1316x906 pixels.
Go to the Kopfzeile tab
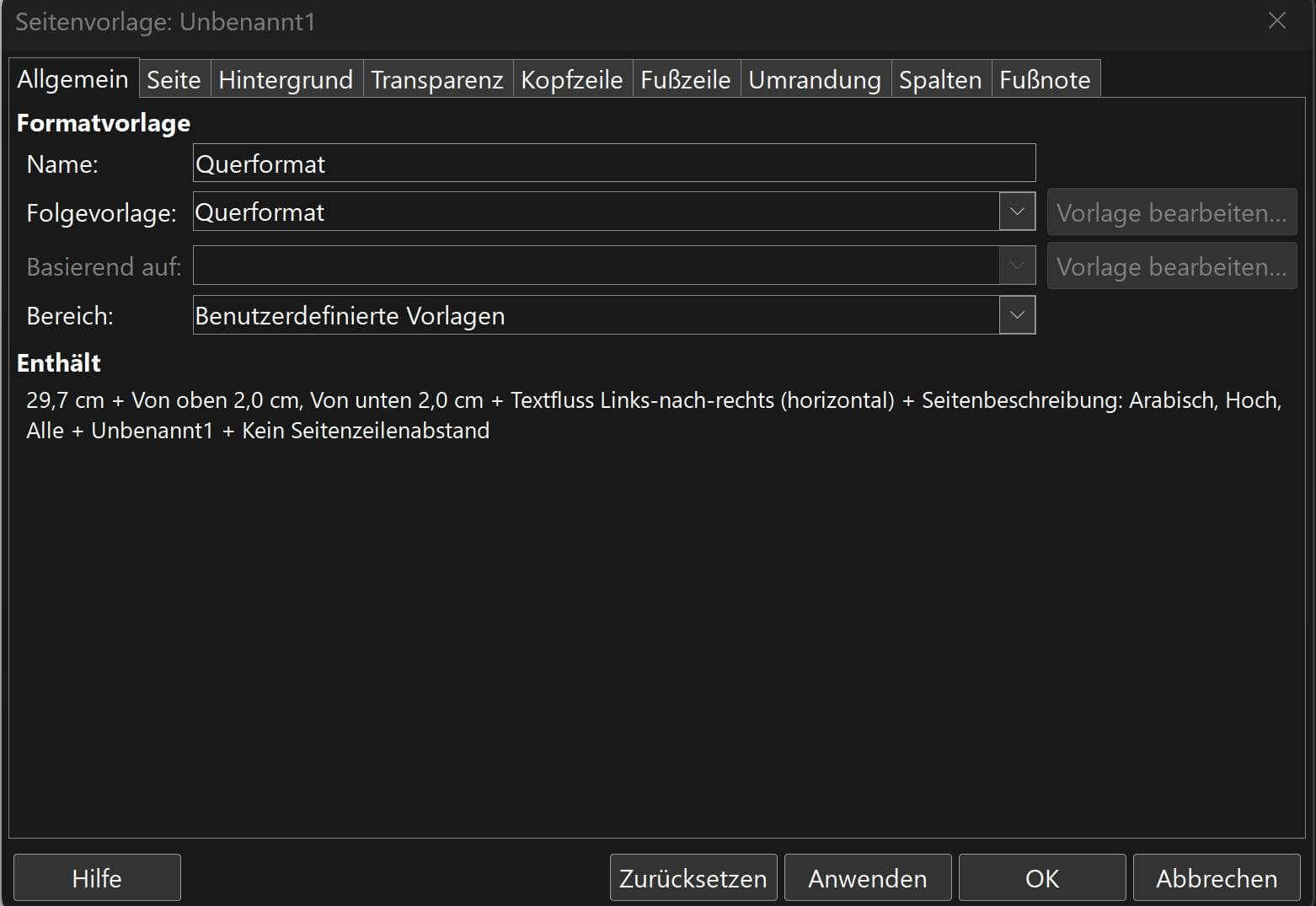pyautogui.click(x=571, y=79)
